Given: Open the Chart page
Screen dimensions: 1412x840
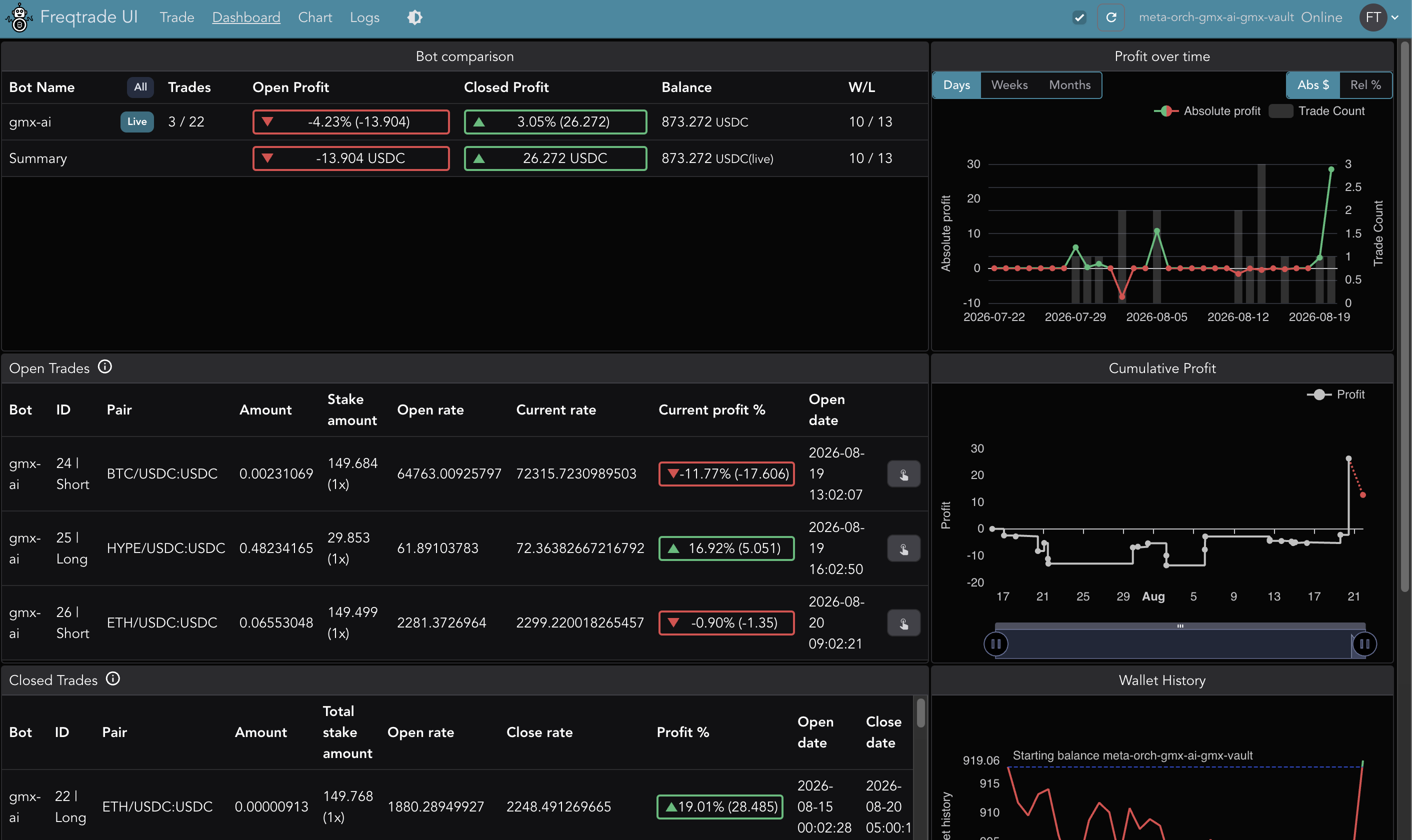Looking at the screenshot, I should pos(315,17).
